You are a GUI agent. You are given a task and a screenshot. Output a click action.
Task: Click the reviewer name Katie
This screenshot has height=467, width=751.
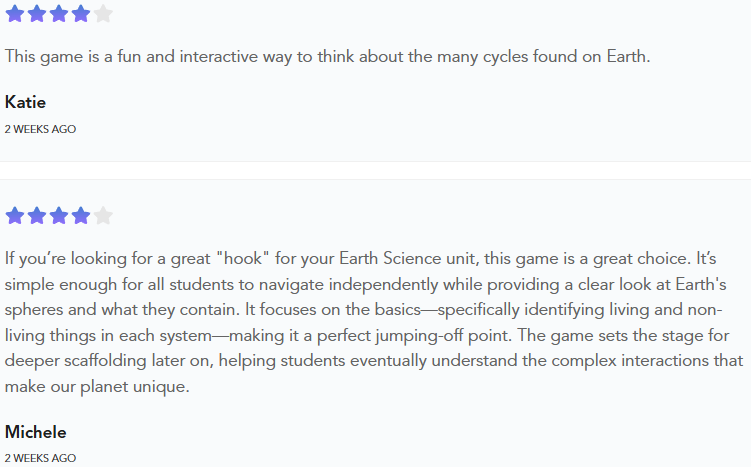(25, 102)
